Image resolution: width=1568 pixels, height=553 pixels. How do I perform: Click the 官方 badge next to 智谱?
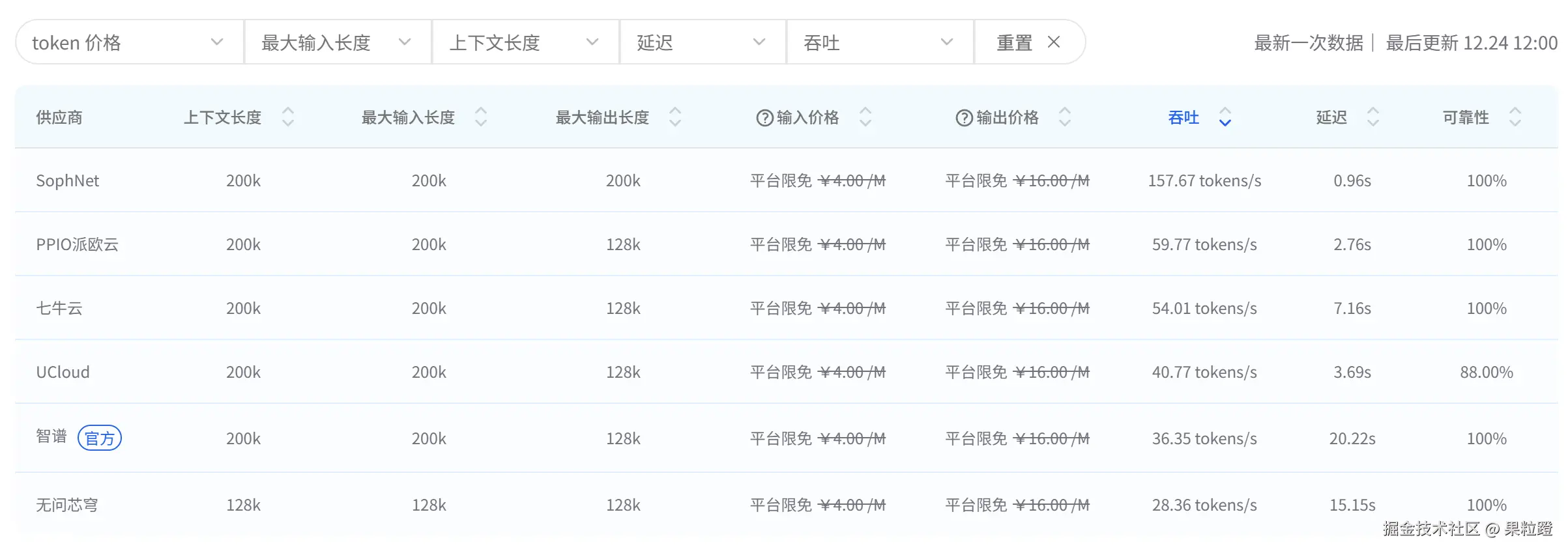tap(100, 438)
